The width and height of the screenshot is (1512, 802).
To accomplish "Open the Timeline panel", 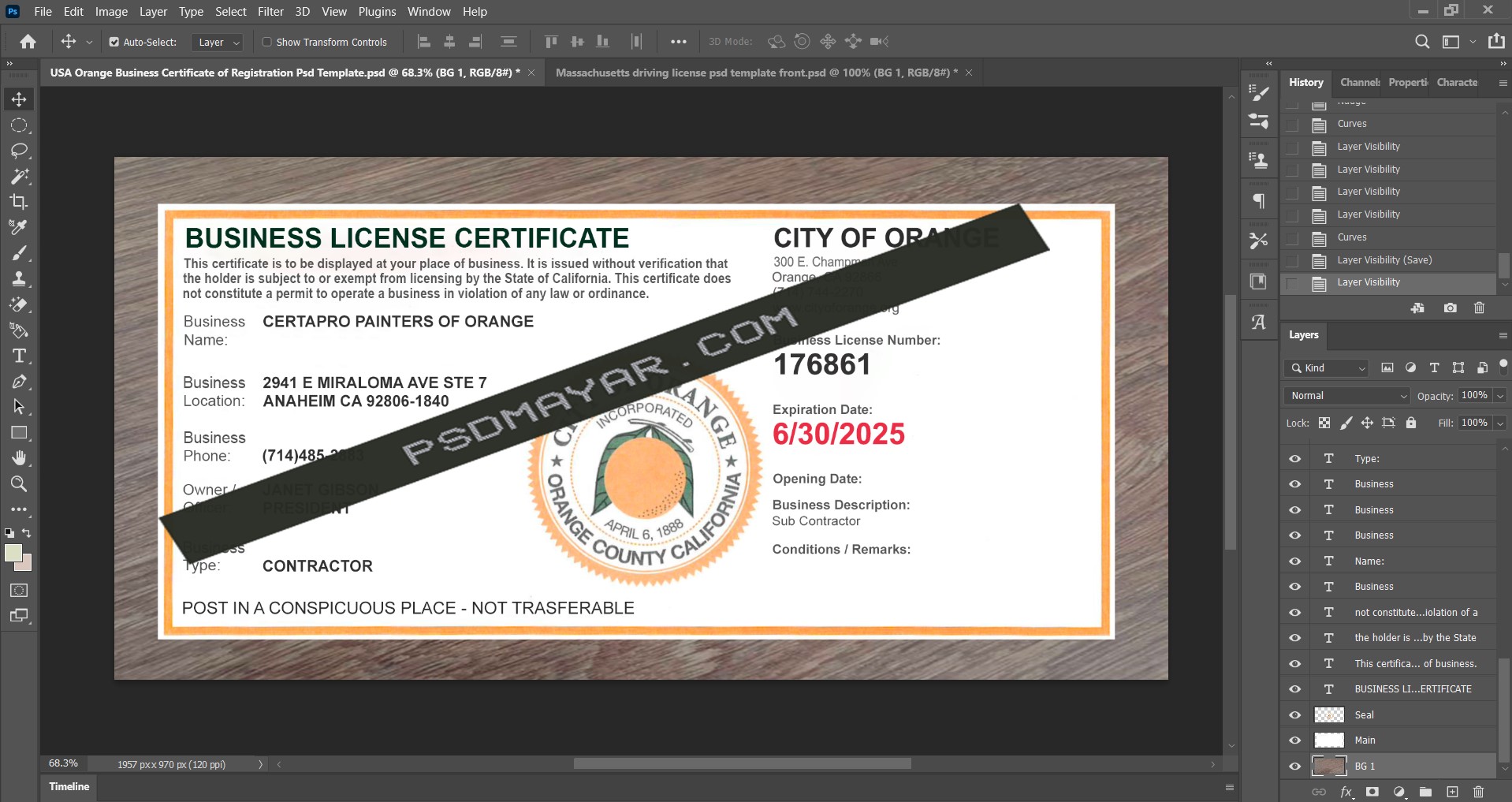I will click(x=69, y=786).
